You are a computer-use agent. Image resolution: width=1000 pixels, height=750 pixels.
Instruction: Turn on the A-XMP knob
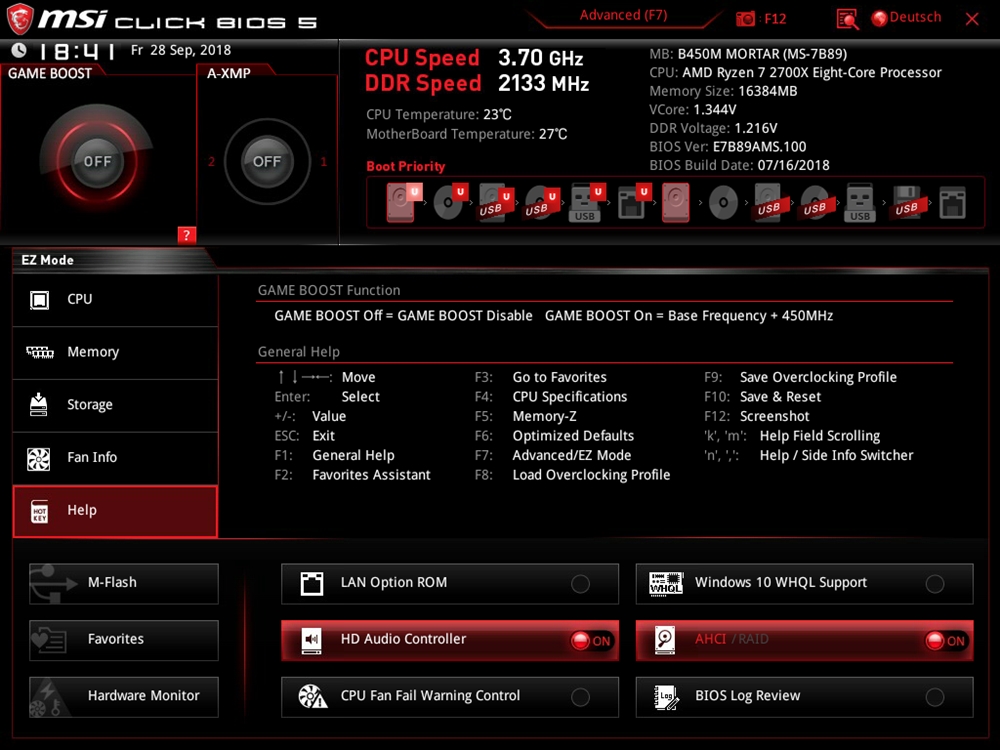pos(267,161)
